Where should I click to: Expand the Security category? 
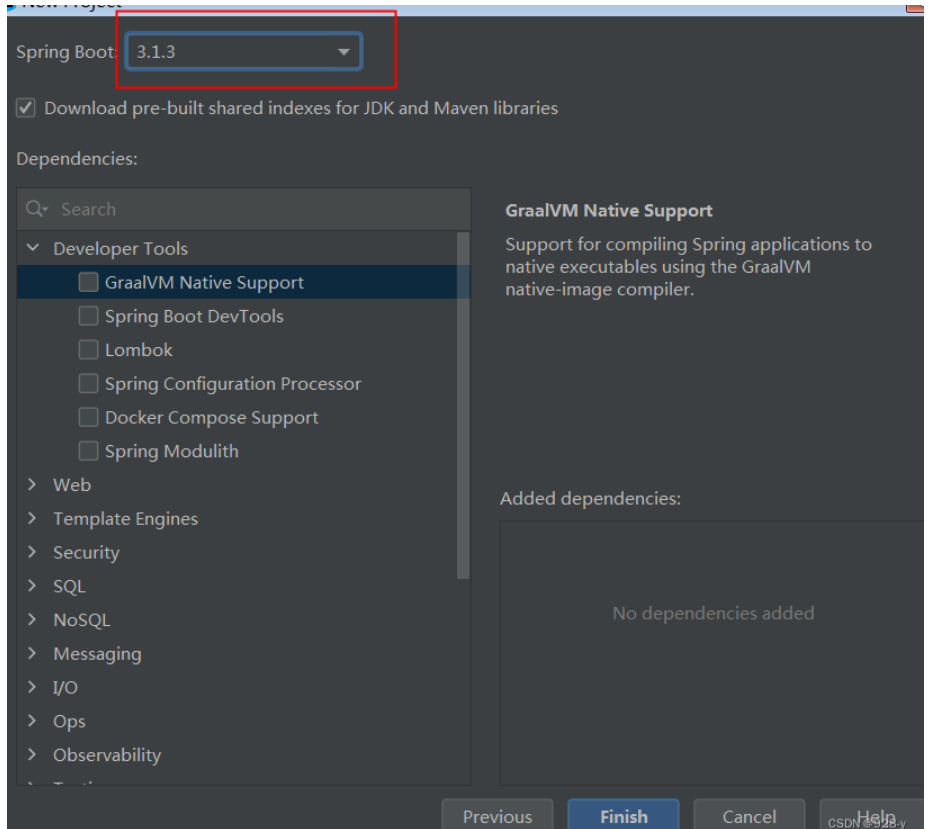coord(33,552)
